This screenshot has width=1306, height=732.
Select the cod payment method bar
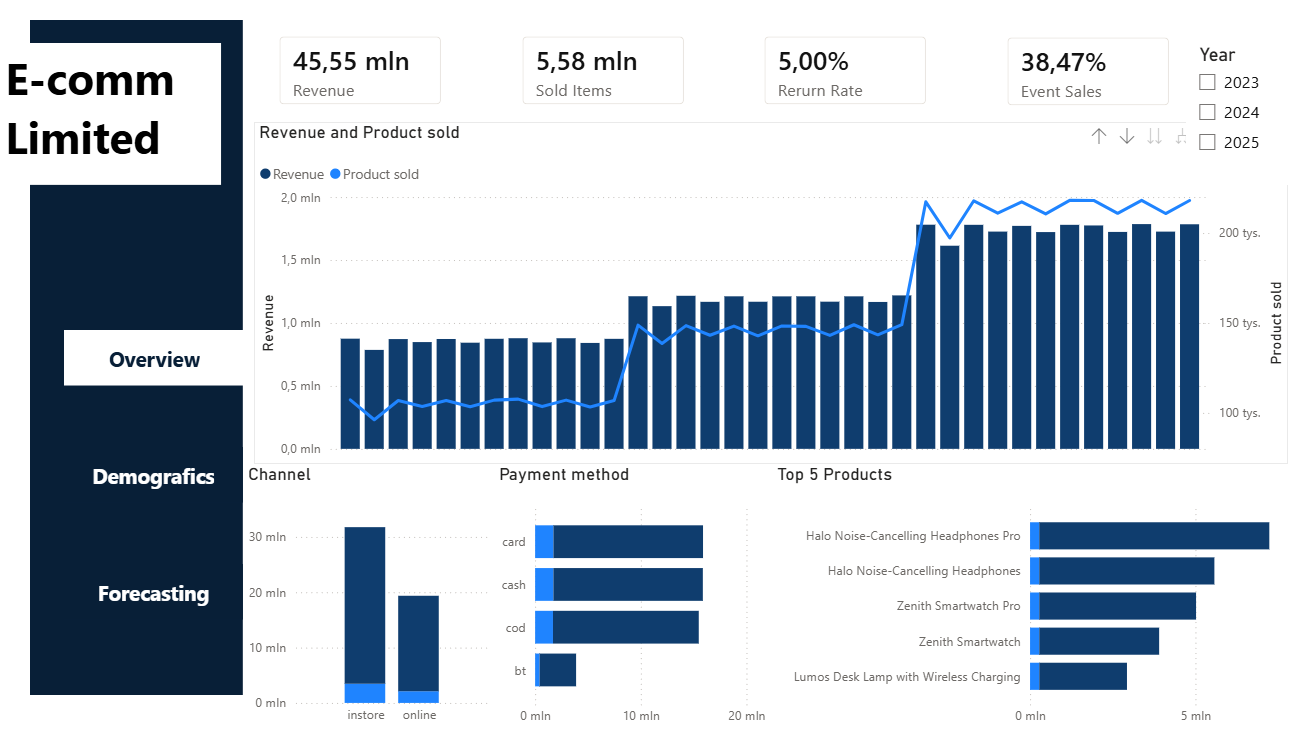[617, 627]
